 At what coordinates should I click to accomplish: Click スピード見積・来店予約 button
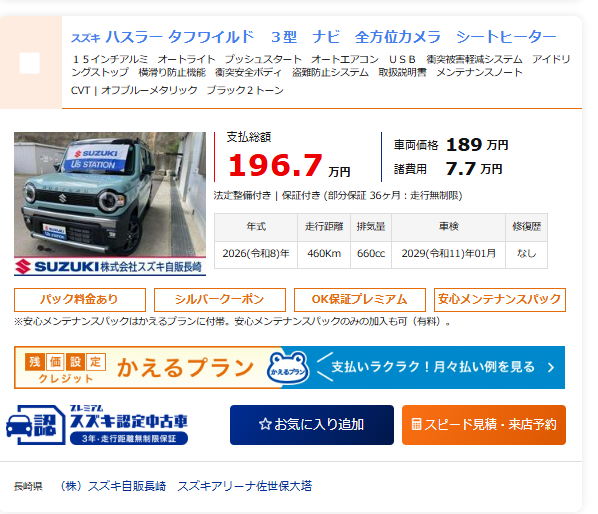[x=484, y=425]
